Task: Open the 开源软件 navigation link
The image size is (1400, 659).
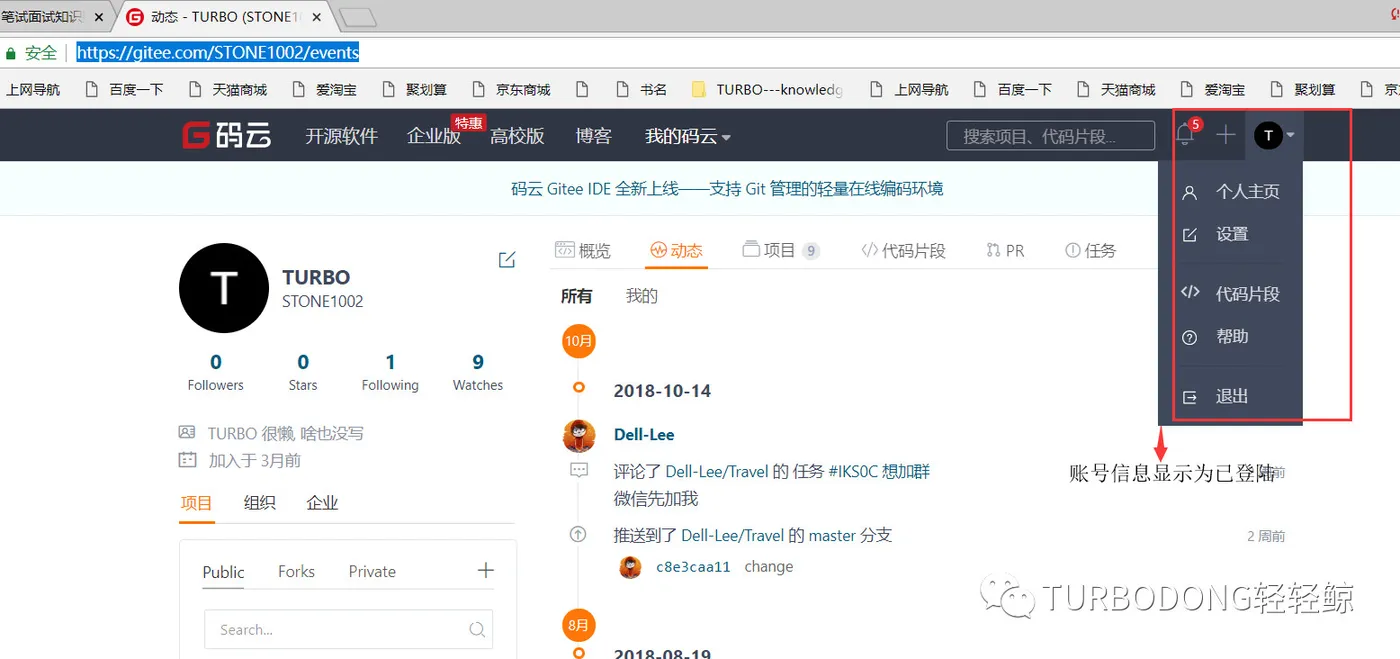Action: pyautogui.click(x=341, y=136)
